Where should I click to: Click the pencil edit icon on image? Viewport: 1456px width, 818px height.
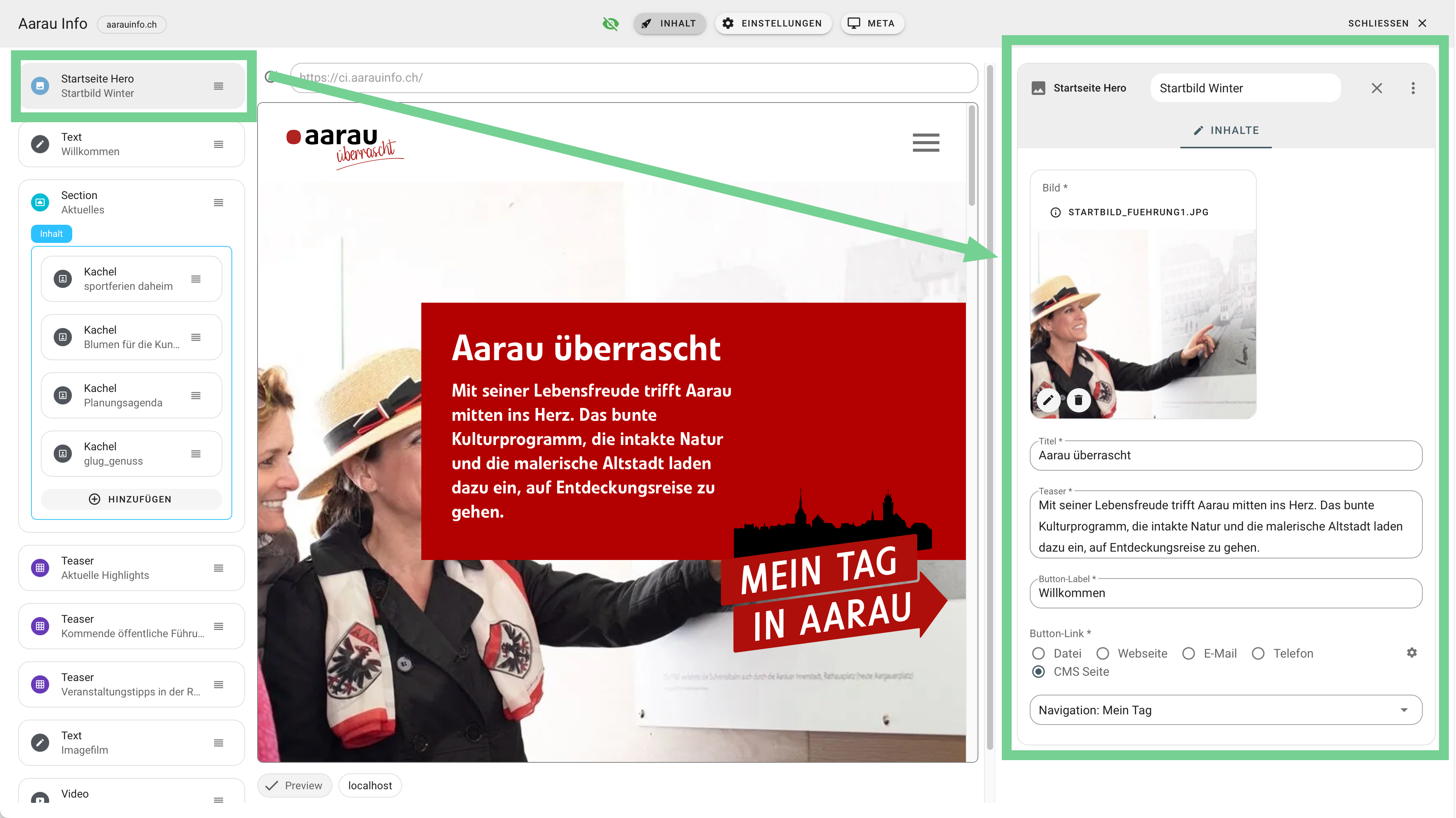tap(1048, 400)
